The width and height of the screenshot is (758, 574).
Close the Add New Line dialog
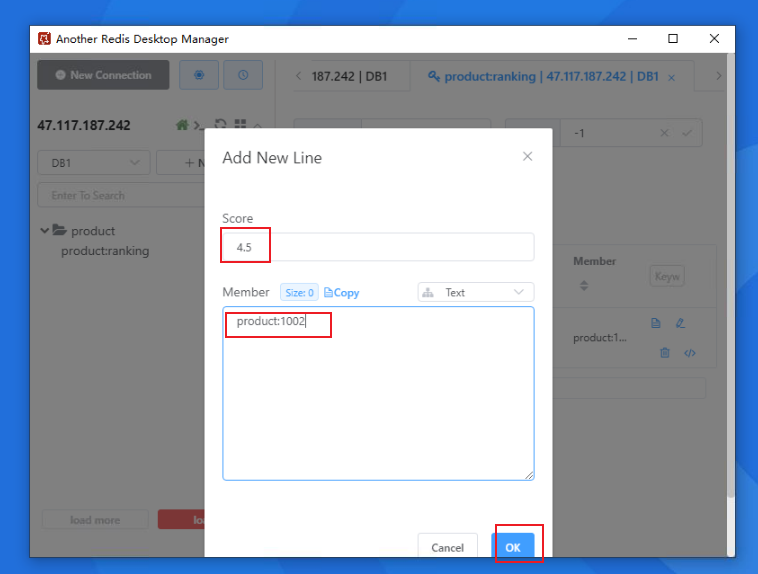pyautogui.click(x=527, y=156)
